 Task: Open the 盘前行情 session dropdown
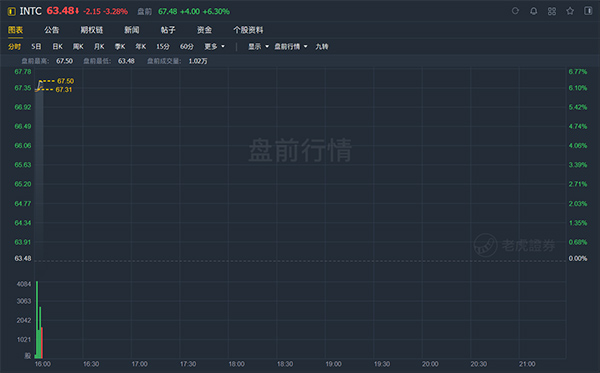(291, 46)
